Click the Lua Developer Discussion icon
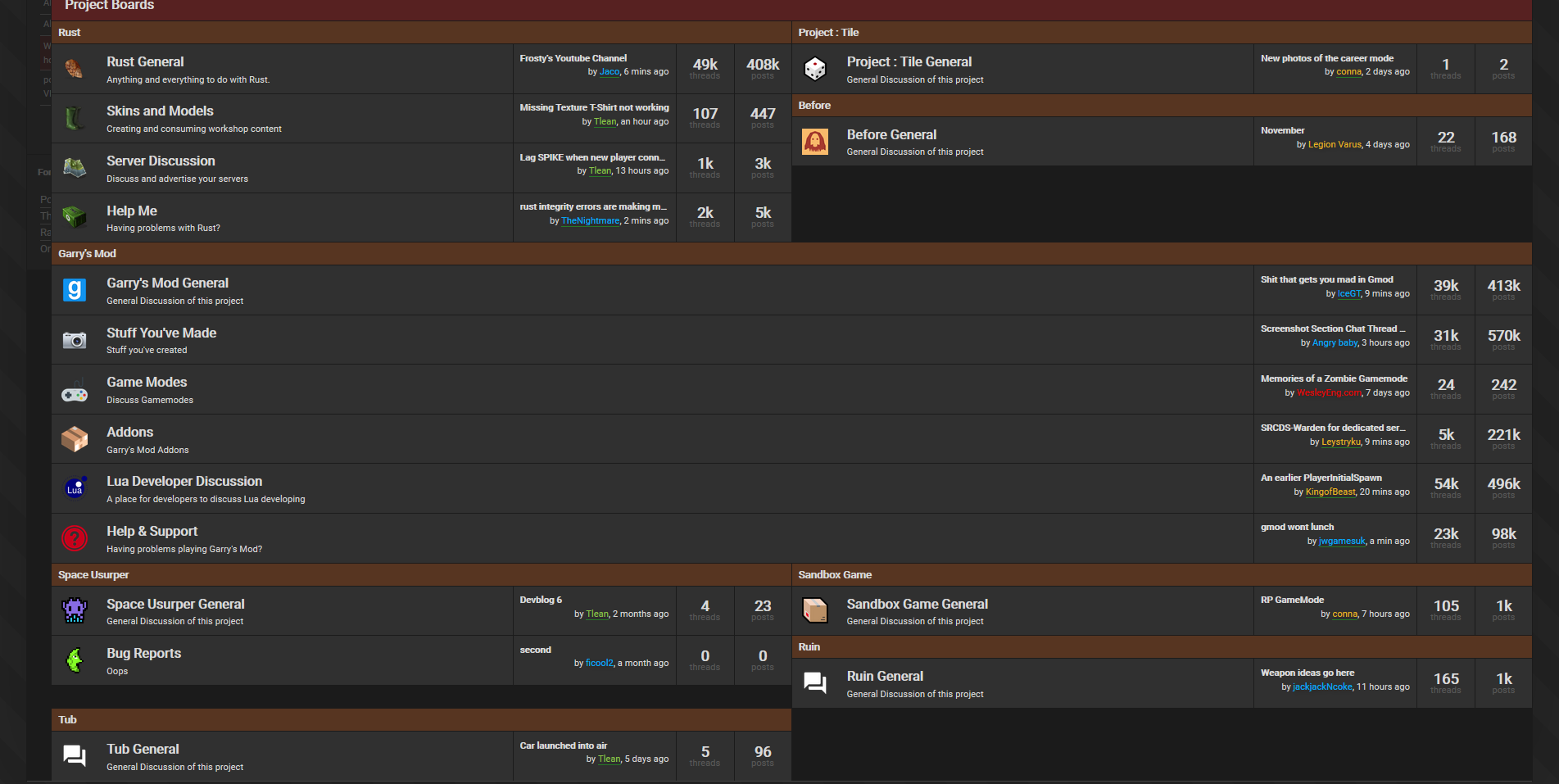Viewport: 1559px width, 784px height. (75, 488)
